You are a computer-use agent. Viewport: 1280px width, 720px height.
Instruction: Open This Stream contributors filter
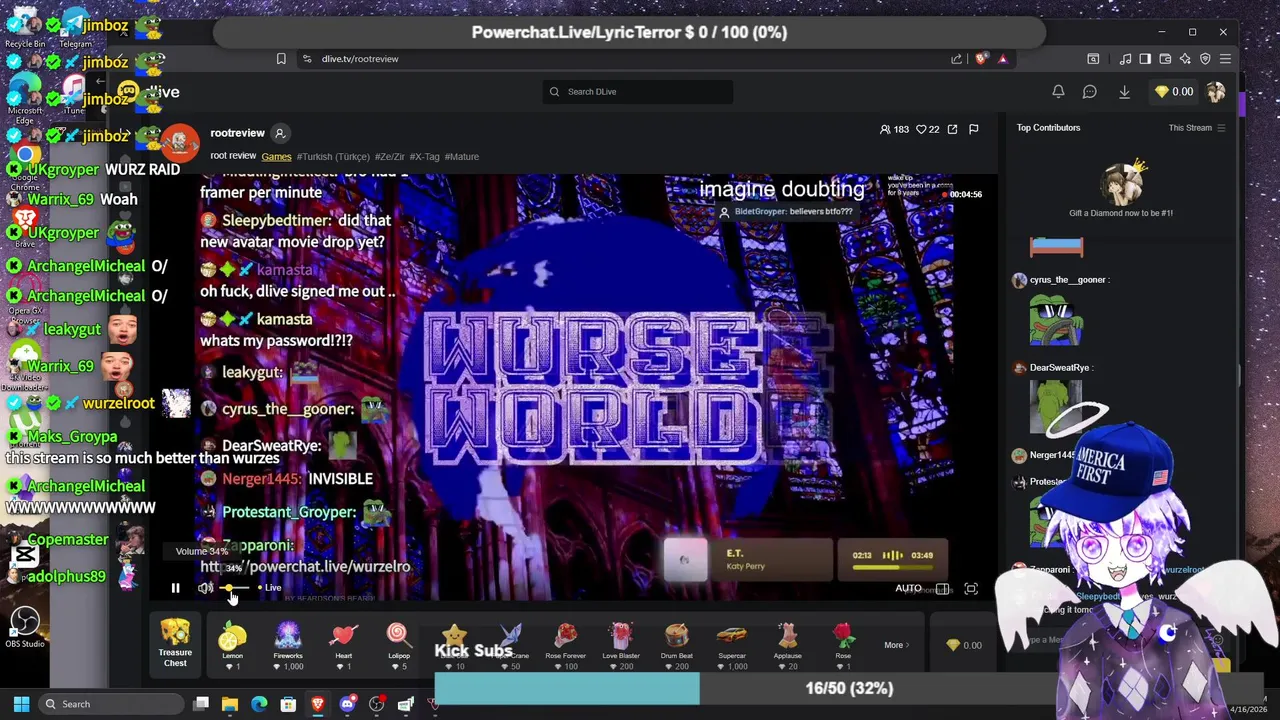tap(1197, 128)
